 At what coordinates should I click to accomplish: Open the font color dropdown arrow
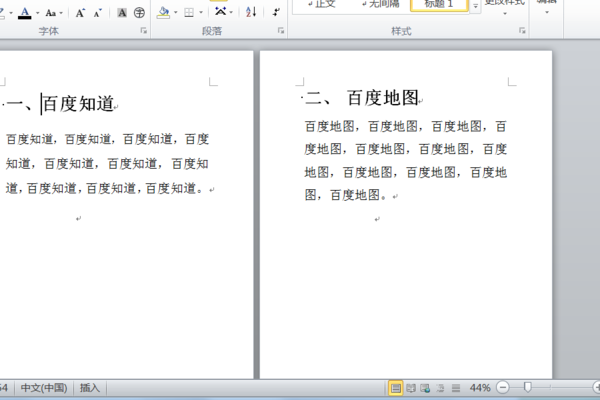38,13
